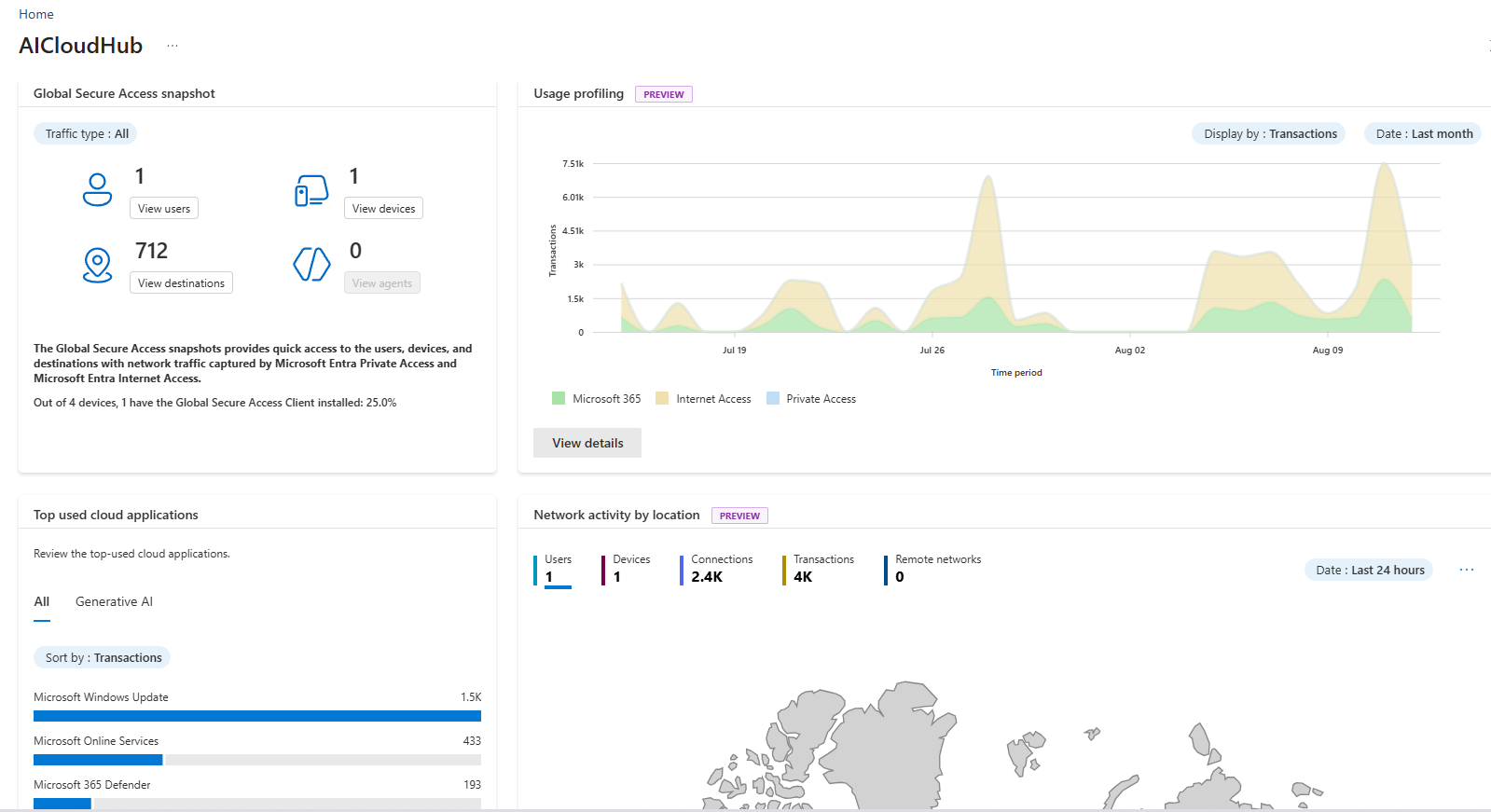Toggle Internet Access legend series
Viewport: 1491px width, 812px height.
click(703, 399)
